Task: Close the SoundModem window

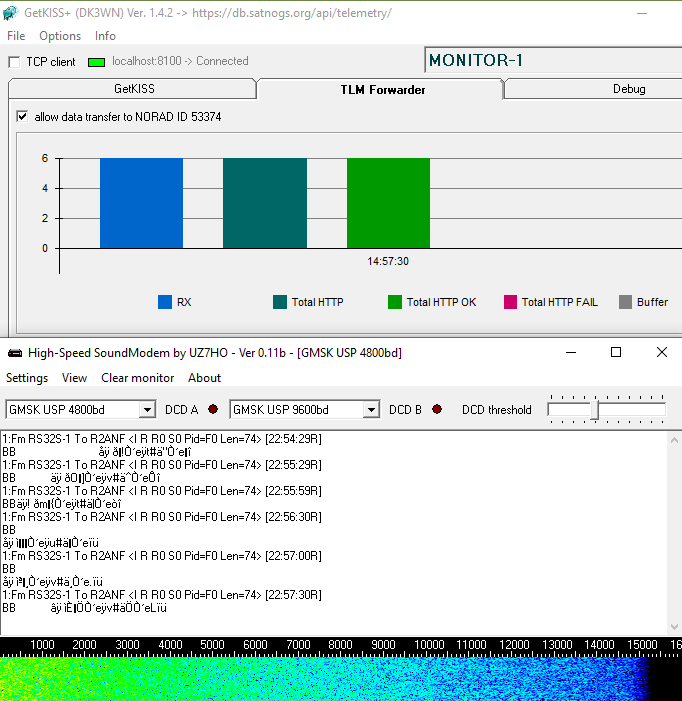Action: [662, 353]
